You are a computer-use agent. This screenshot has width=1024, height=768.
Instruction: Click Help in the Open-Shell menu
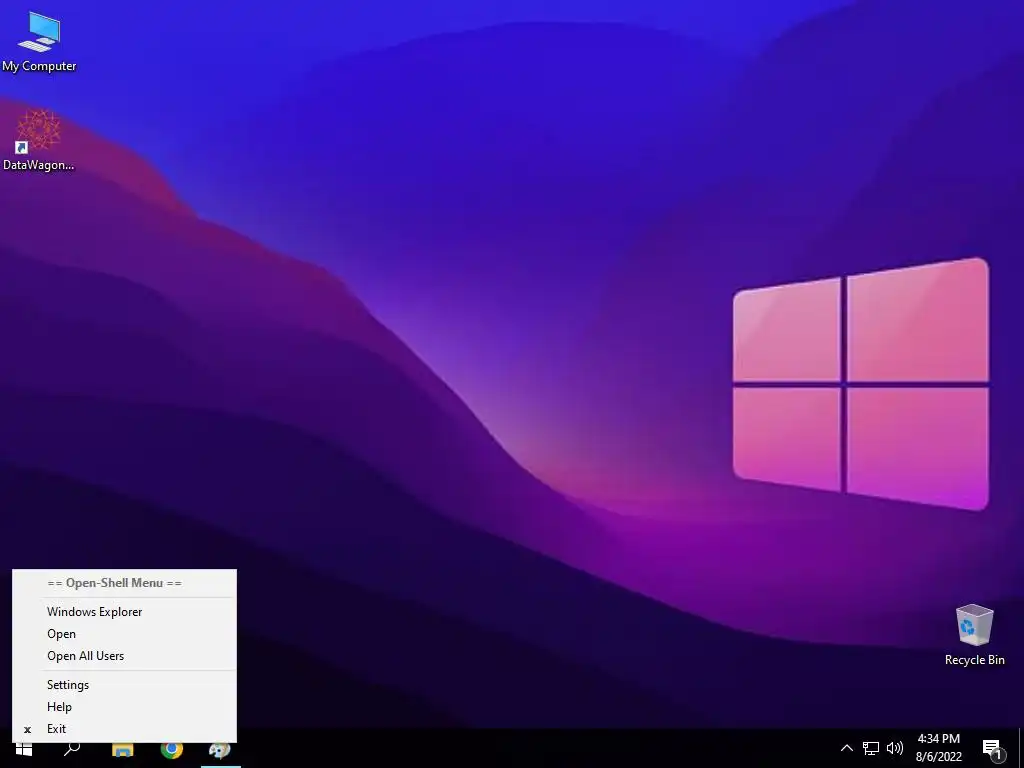[x=124, y=707]
